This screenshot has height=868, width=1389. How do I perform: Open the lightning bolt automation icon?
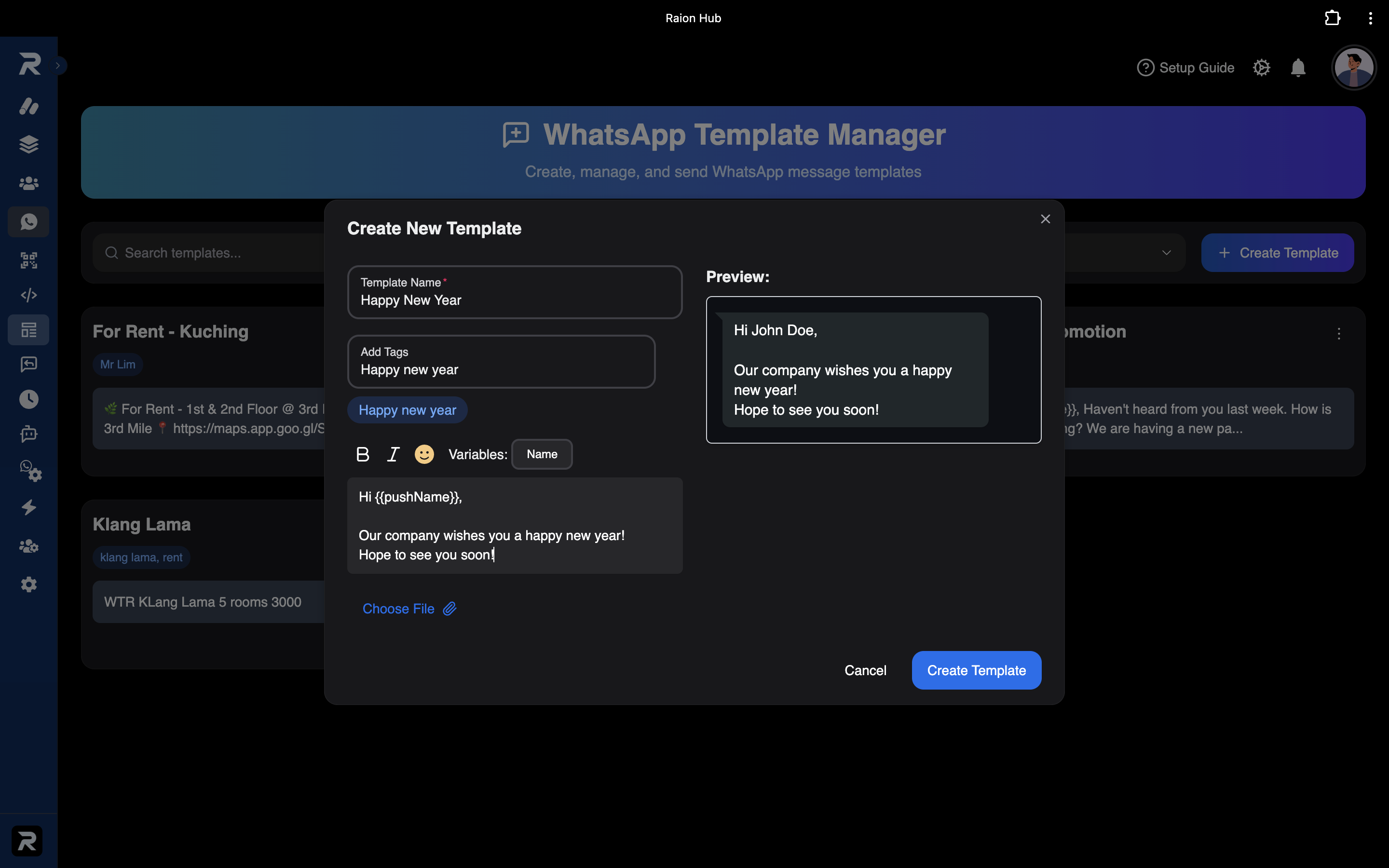pos(29,507)
